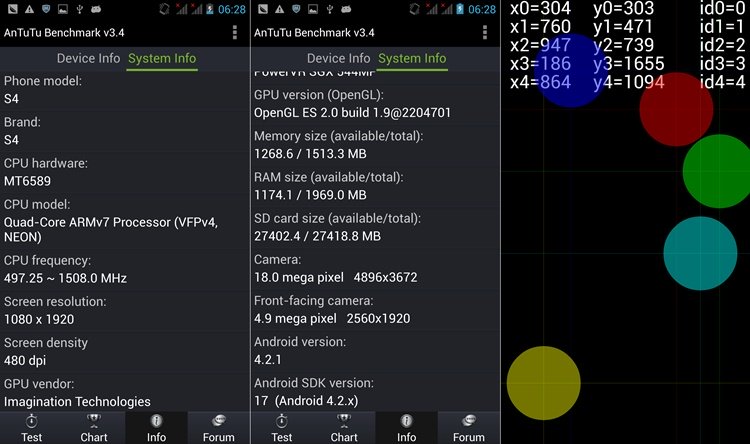Select SD card size value 27402.4 / 27418.8 MB
Viewport: 750px width, 444px height.
pyautogui.click(x=318, y=236)
